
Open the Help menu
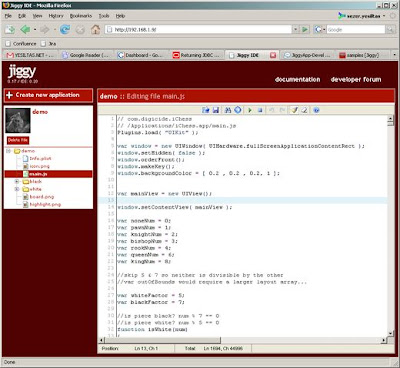pyautogui.click(x=120, y=16)
